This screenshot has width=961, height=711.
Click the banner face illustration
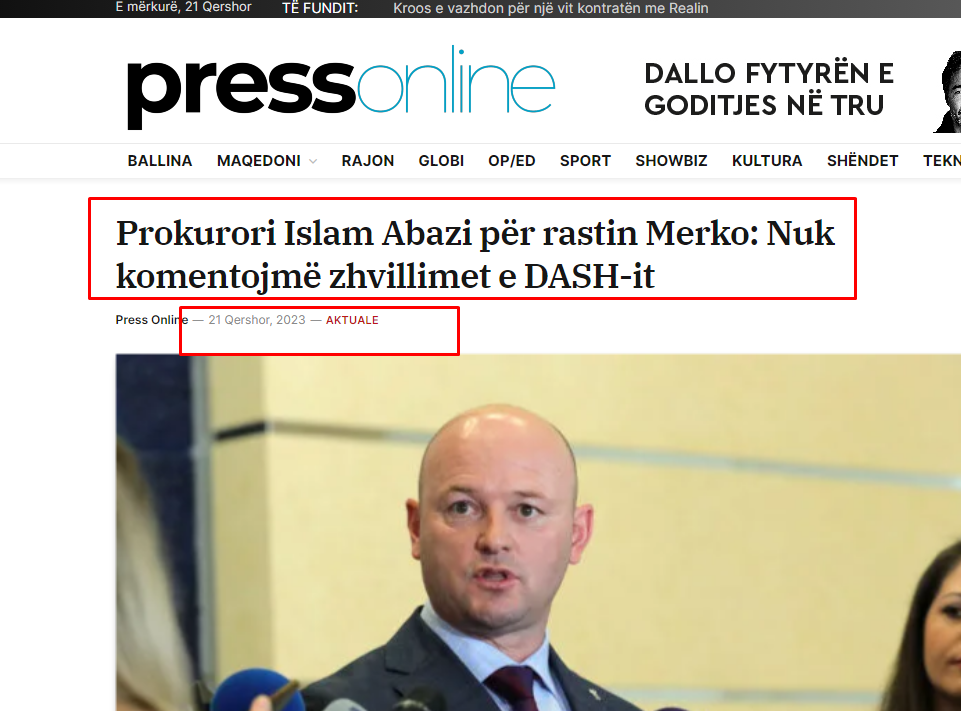tap(947, 92)
